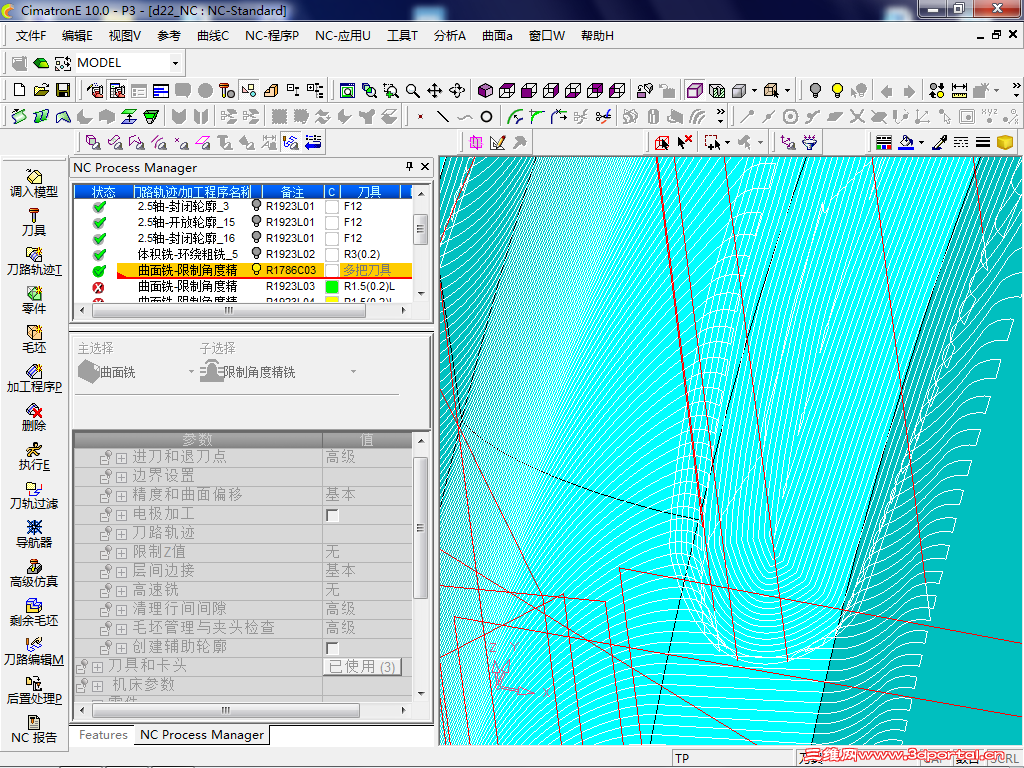
Task: Select the 2.5轴-开放轮廓_15 procedure row
Action: [185, 222]
